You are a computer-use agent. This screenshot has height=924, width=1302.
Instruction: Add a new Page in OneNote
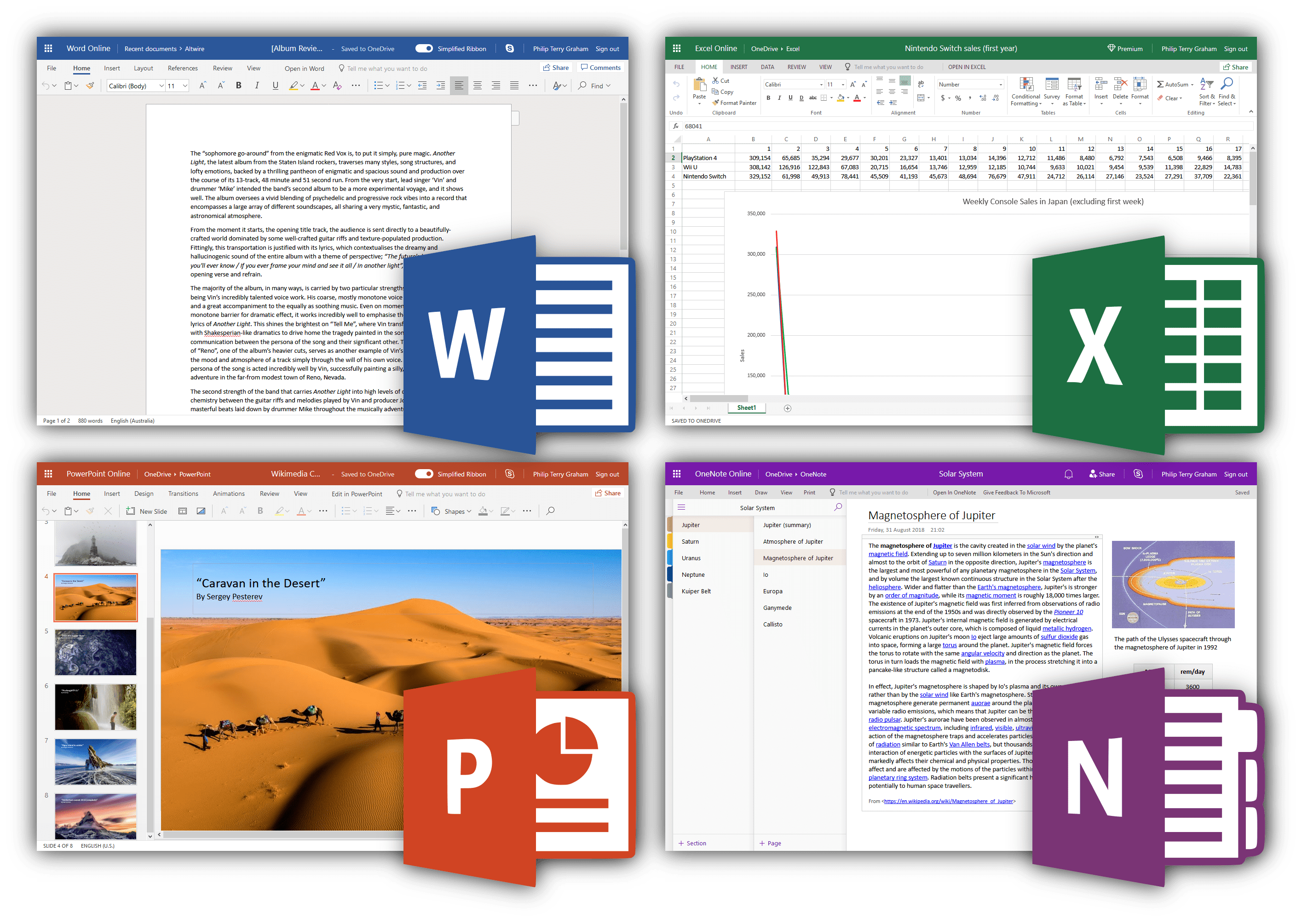coord(770,843)
